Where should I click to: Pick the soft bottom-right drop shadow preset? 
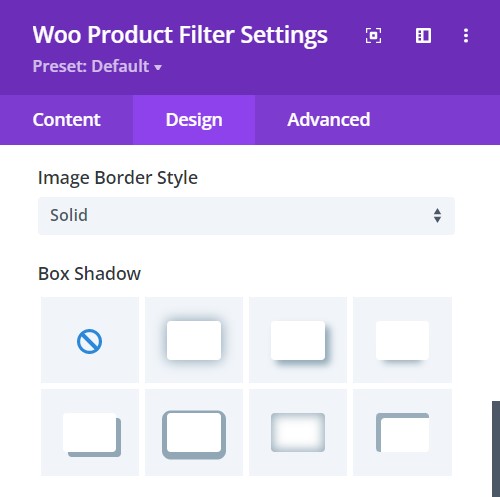coord(298,340)
